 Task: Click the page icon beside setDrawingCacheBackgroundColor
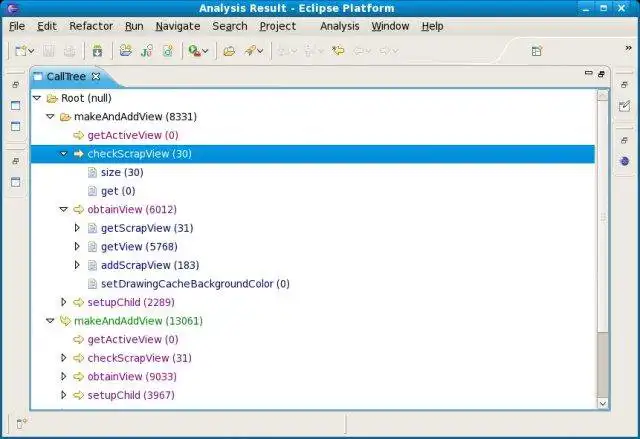coord(93,284)
